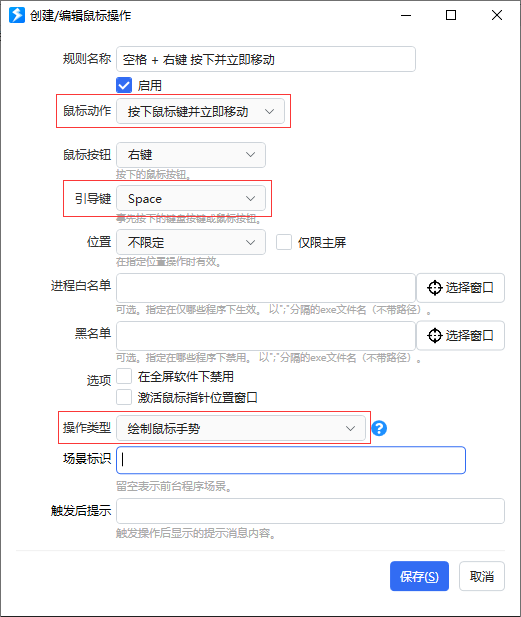
Task: Enable the 仅限主屏 checkbox
Action: click(x=284, y=242)
